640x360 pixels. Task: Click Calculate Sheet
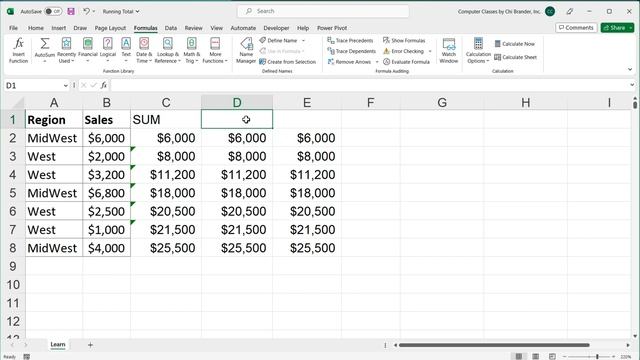(x=516, y=57)
